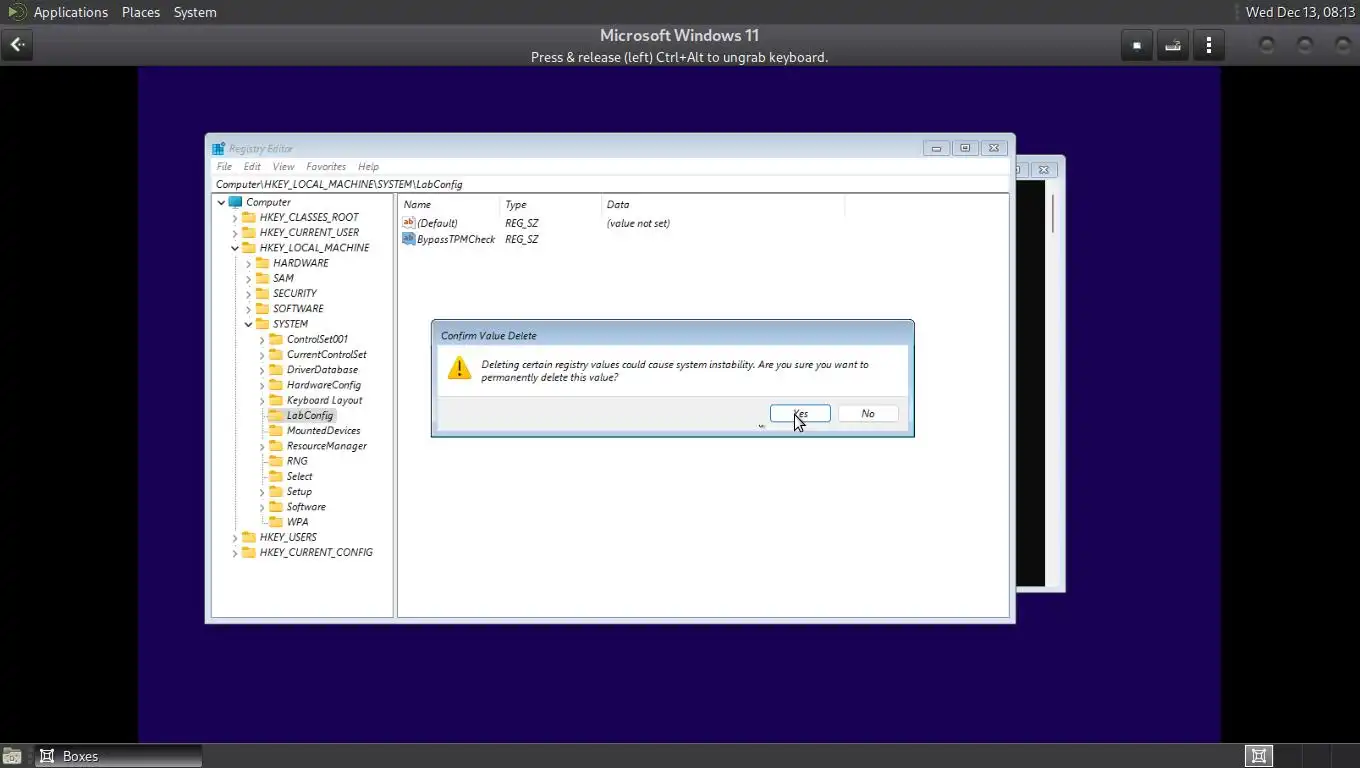Click the ResourceManager folder icon

point(276,446)
